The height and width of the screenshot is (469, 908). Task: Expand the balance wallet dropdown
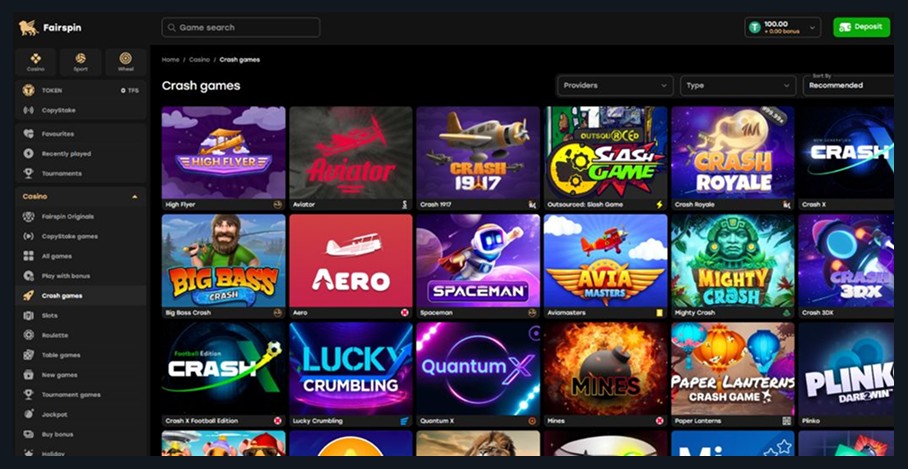pyautogui.click(x=782, y=27)
